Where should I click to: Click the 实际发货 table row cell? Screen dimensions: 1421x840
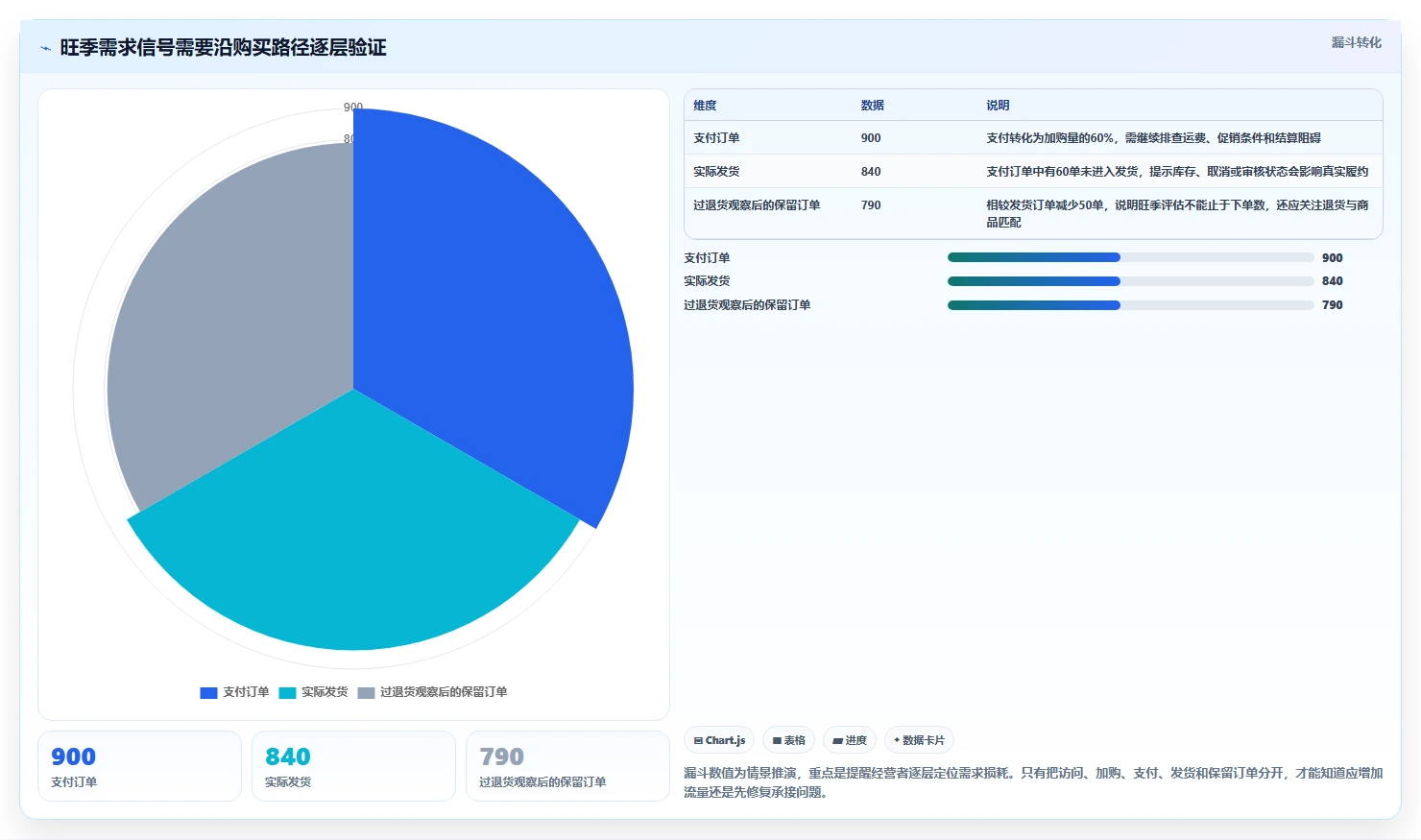point(716,172)
